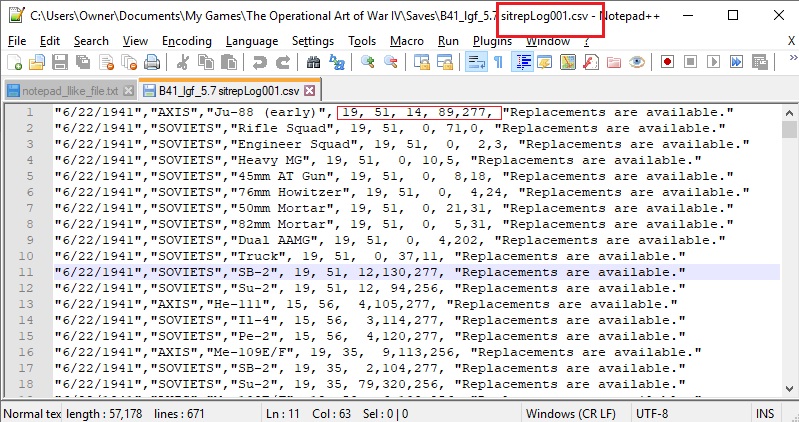The height and width of the screenshot is (422, 799).
Task: Open Folder as Workspace icon
Action: [614, 62]
